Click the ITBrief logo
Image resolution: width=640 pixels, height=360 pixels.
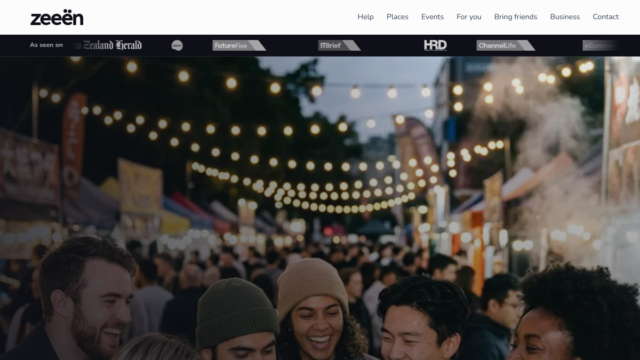[339, 45]
